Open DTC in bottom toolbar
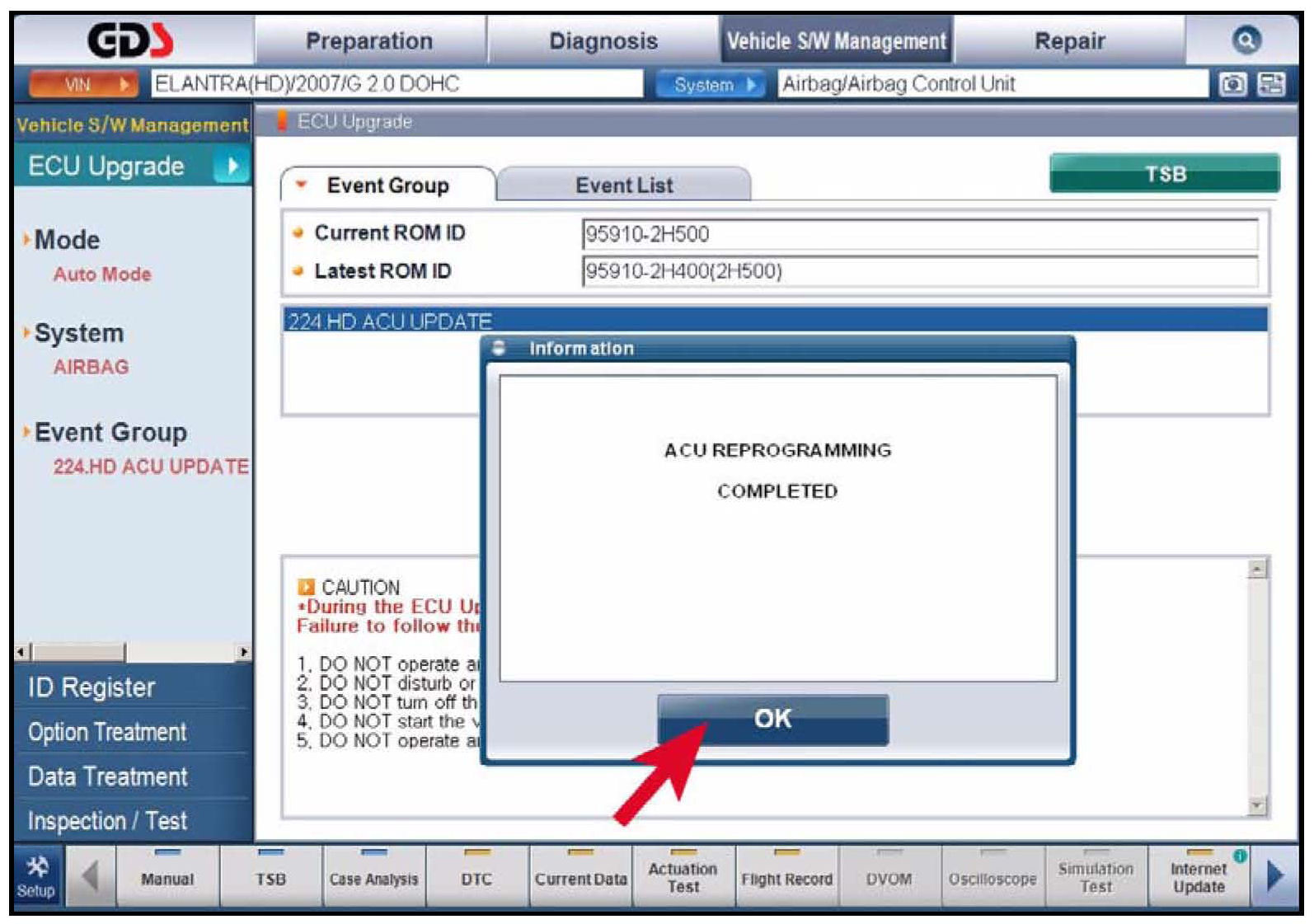The image size is (1314, 924). pos(476,879)
